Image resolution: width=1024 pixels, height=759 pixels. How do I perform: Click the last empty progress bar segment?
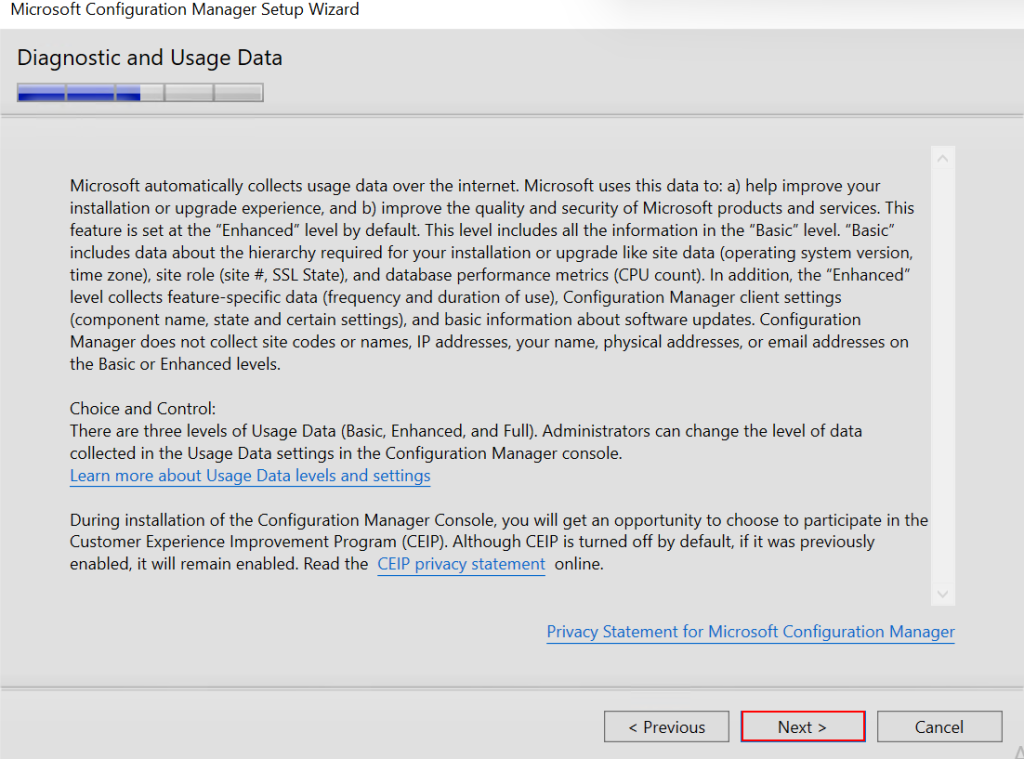[238, 93]
